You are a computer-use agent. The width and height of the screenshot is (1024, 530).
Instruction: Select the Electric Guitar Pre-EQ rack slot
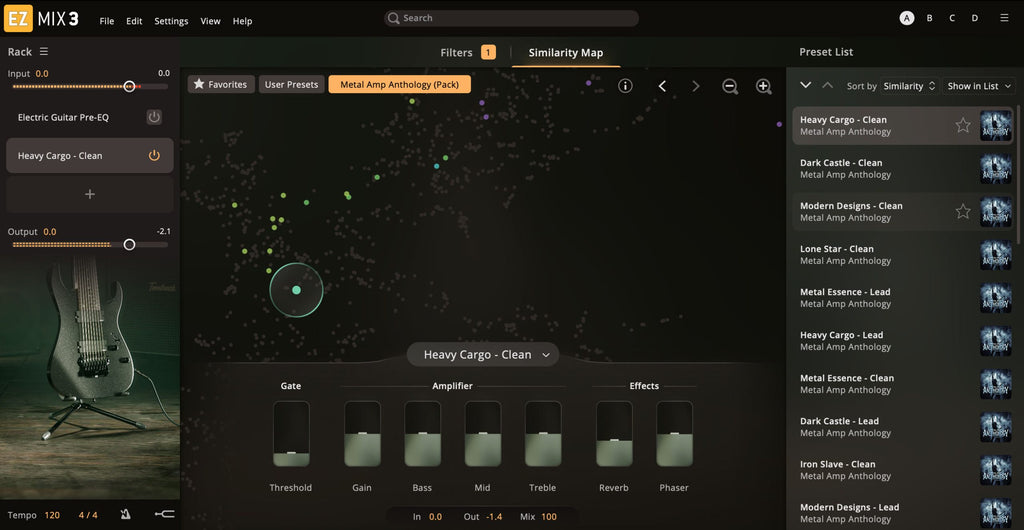90,117
